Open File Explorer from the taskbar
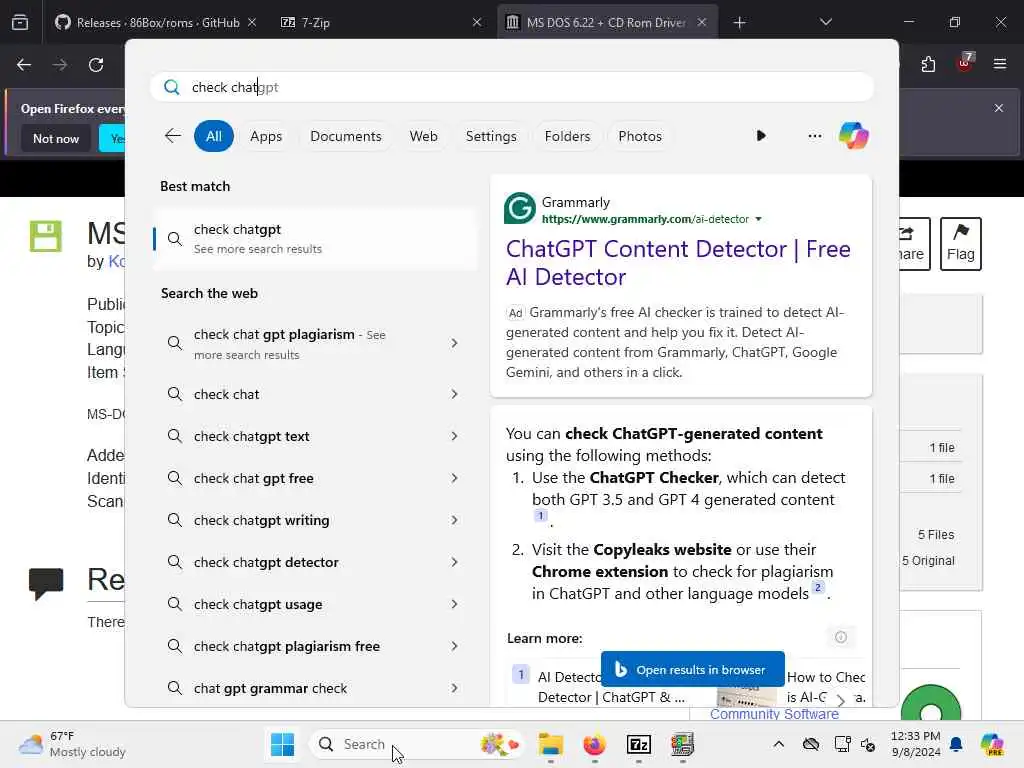The image size is (1024, 768). coord(551,744)
